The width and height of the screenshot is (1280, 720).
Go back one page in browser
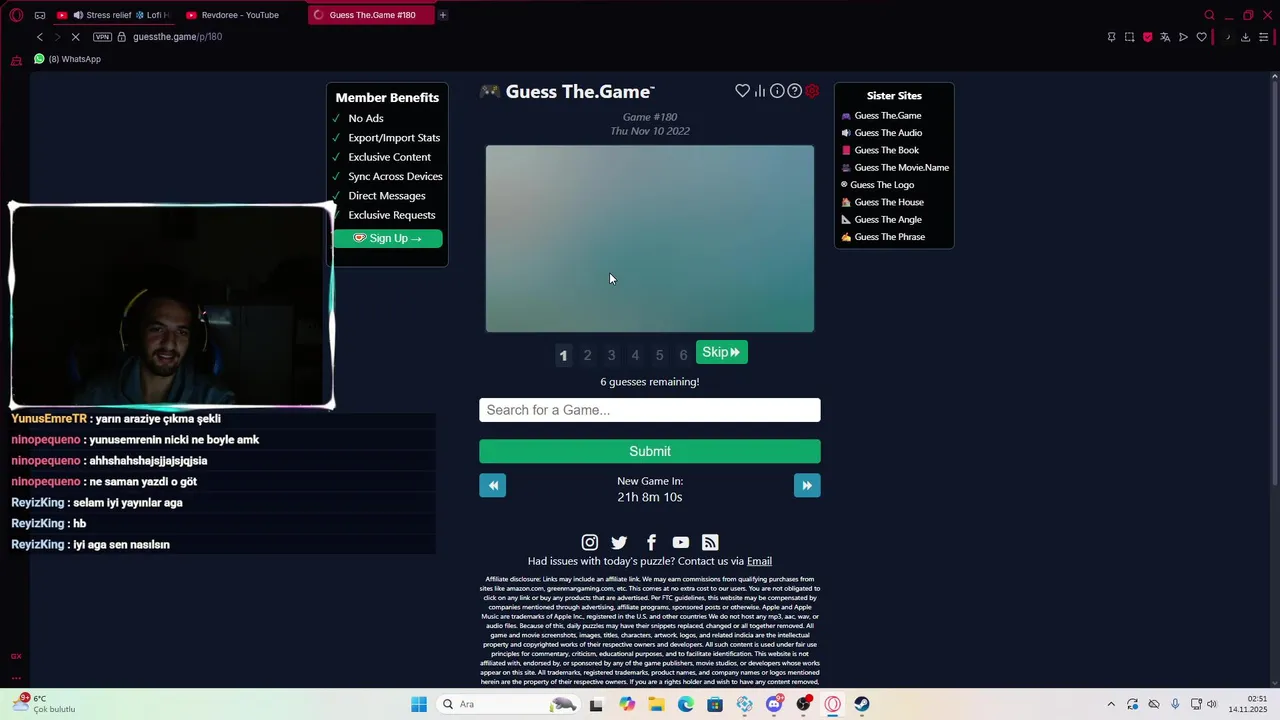[x=40, y=37]
